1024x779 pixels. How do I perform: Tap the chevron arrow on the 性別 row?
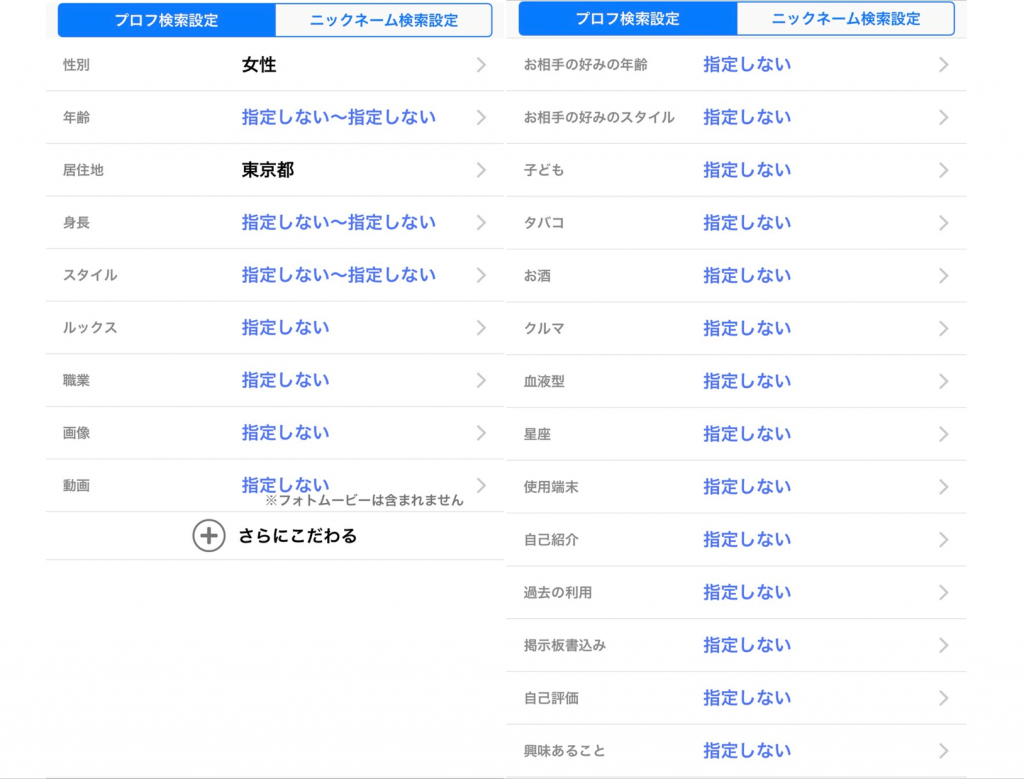pyautogui.click(x=481, y=65)
